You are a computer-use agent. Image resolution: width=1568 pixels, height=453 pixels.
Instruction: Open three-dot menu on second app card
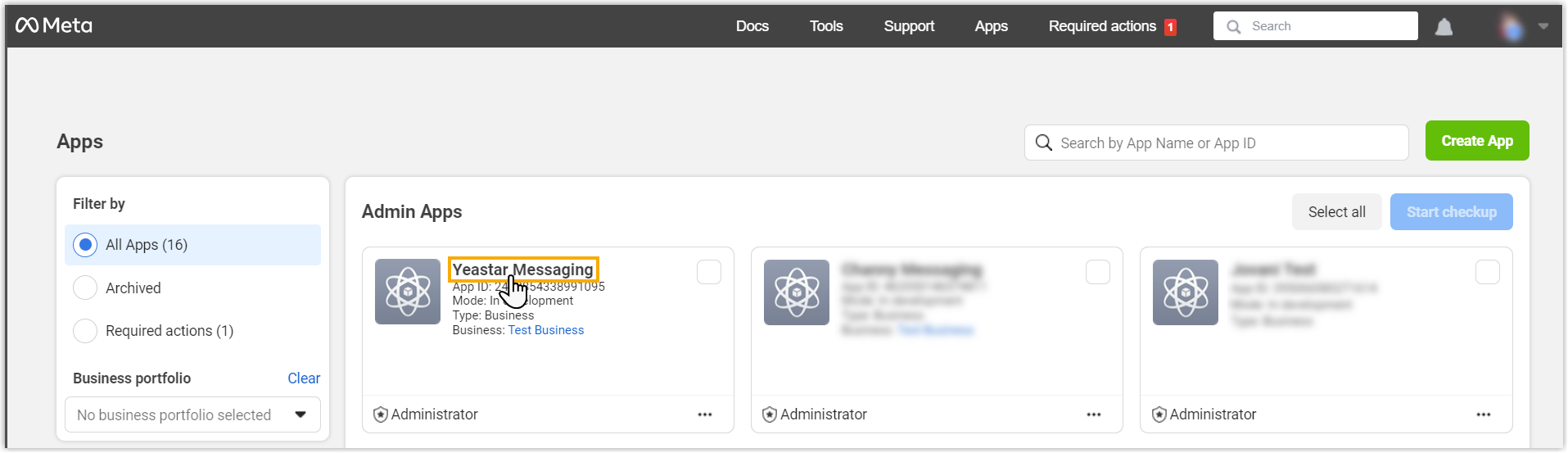(x=1093, y=414)
